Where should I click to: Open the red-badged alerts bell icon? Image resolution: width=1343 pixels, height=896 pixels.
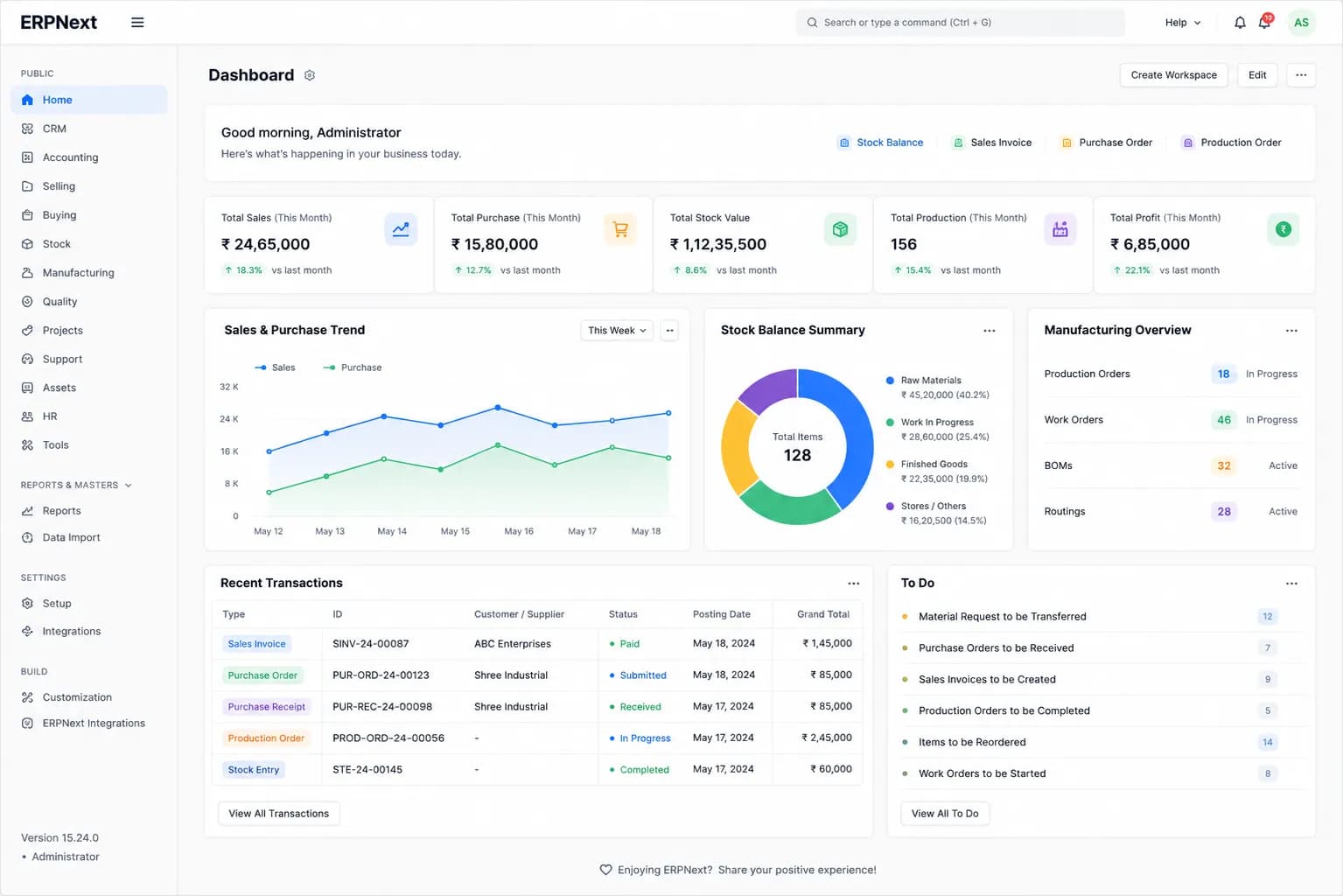click(1265, 22)
